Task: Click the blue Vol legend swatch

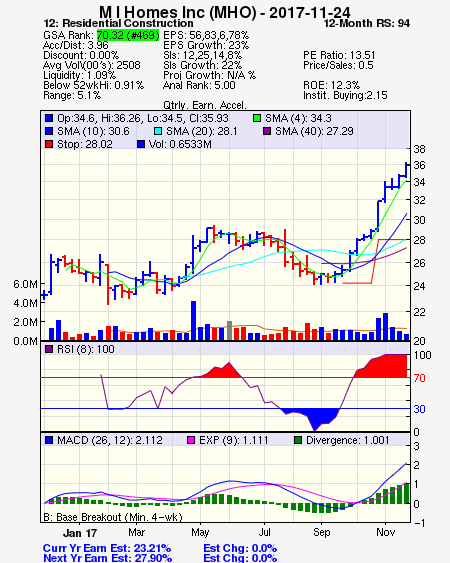Action: point(141,144)
